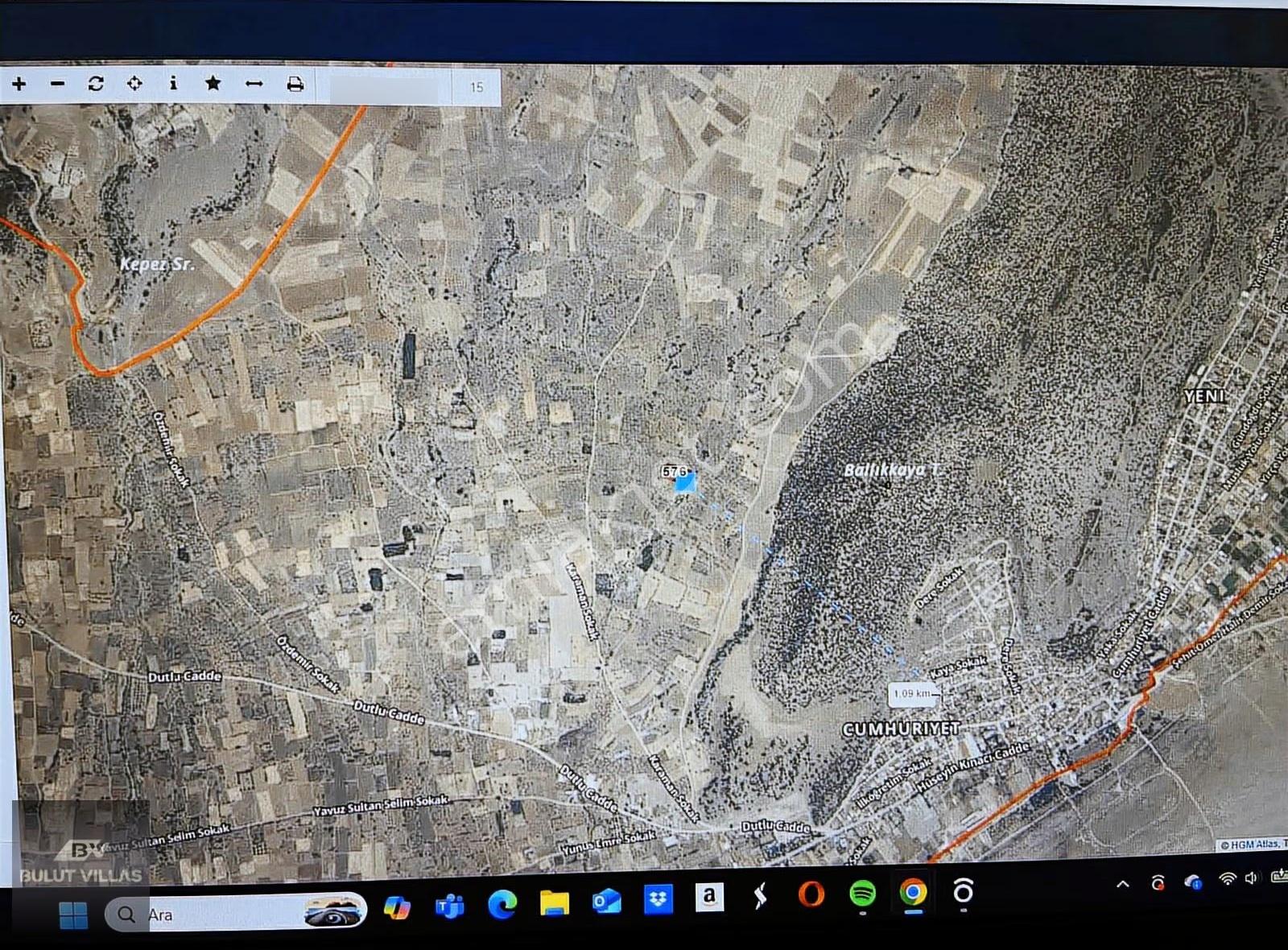
Task: Click the YENI neighborhood label
Action: pyautogui.click(x=1205, y=396)
